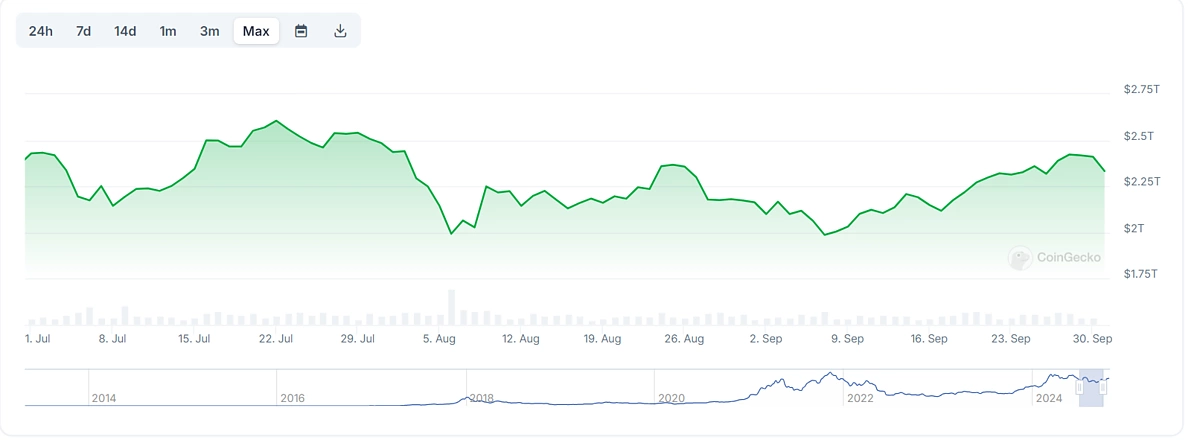The image size is (1200, 440).
Task: Click the tallest volume bar near 5. Aug
Action: click(452, 307)
